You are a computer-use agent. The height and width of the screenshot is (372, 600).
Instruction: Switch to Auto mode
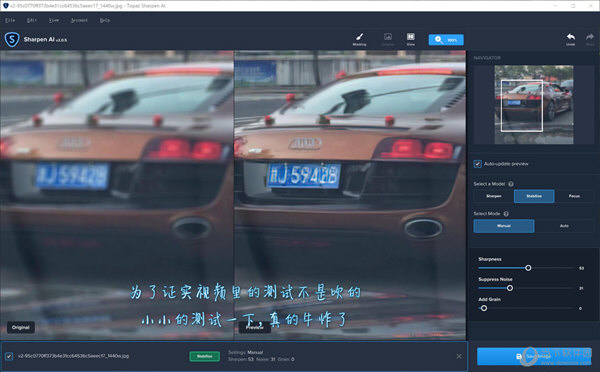point(564,226)
